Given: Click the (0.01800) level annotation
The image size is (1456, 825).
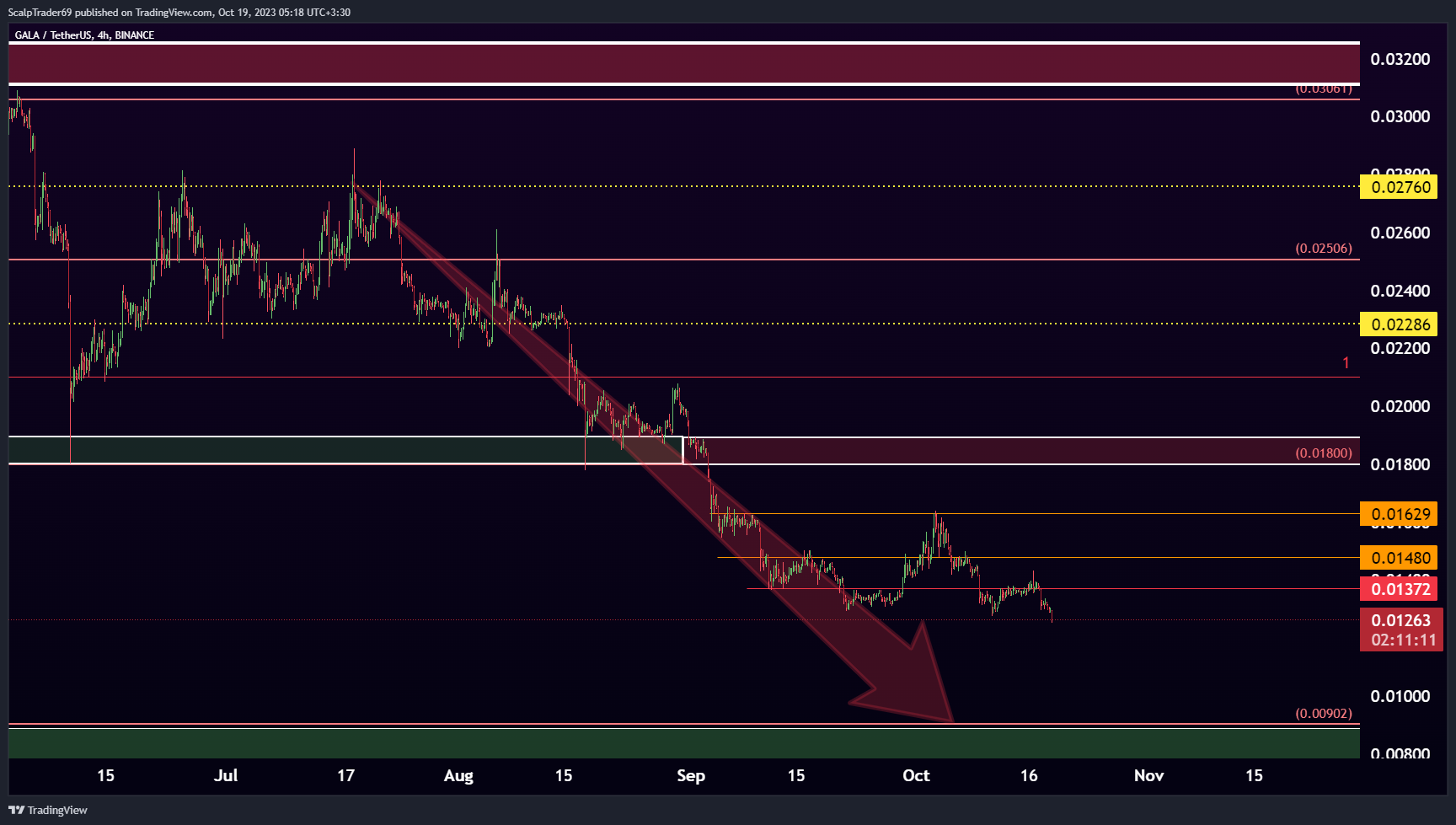Looking at the screenshot, I should pyautogui.click(x=1324, y=453).
